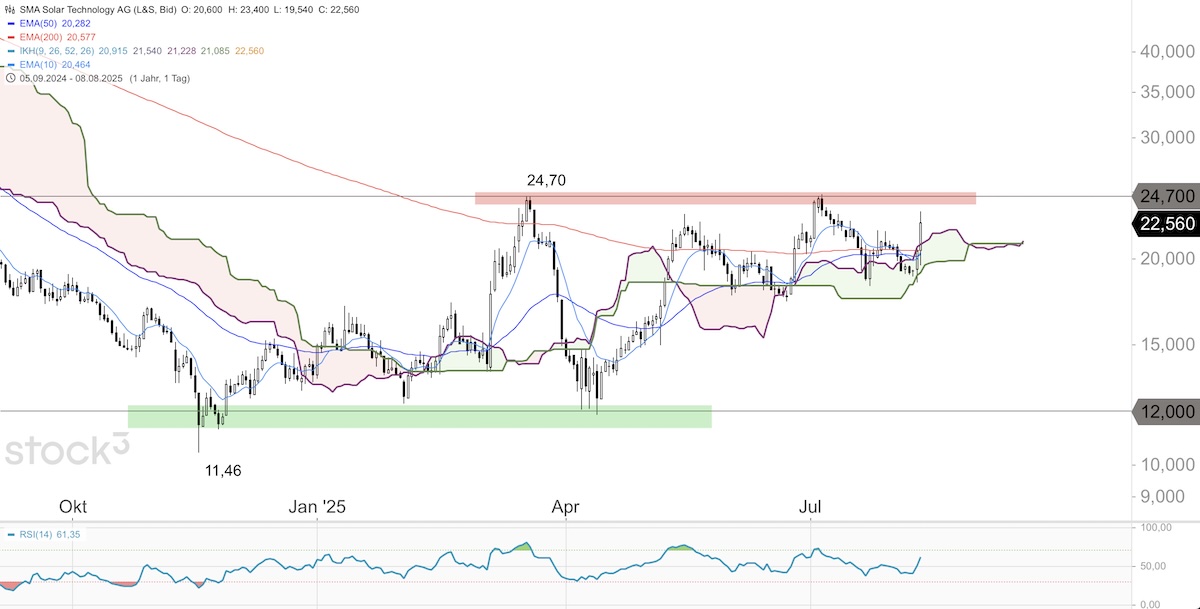This screenshot has height=609, width=1200.
Task: Click the orange IKH value 22,560
Action: (x=249, y=51)
